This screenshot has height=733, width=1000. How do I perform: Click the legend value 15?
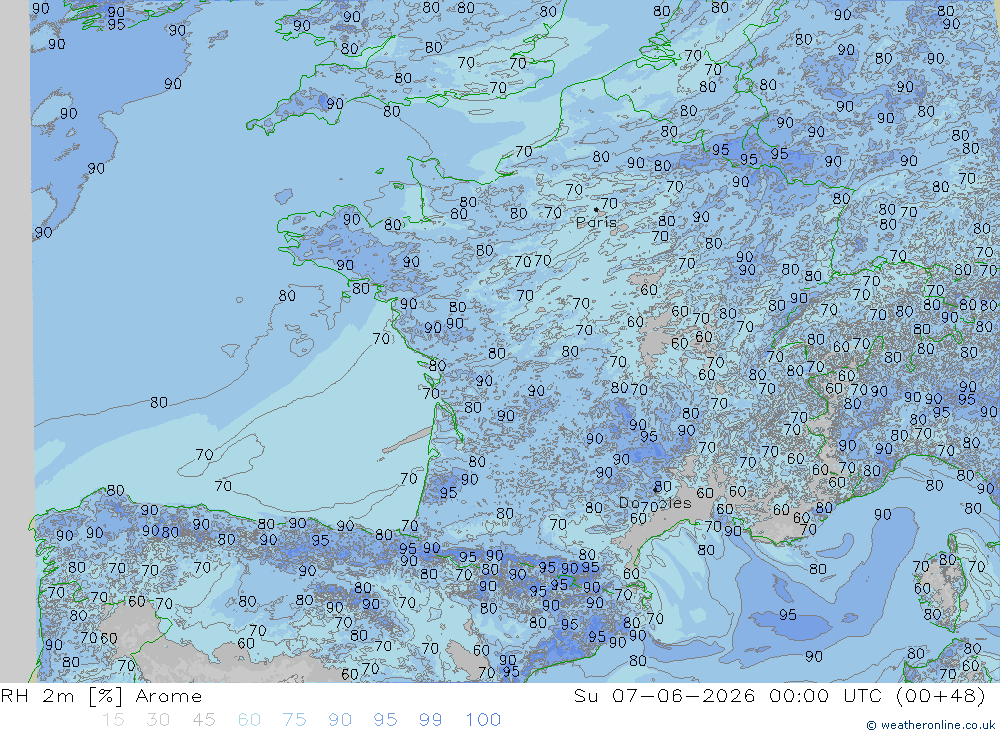[113, 720]
